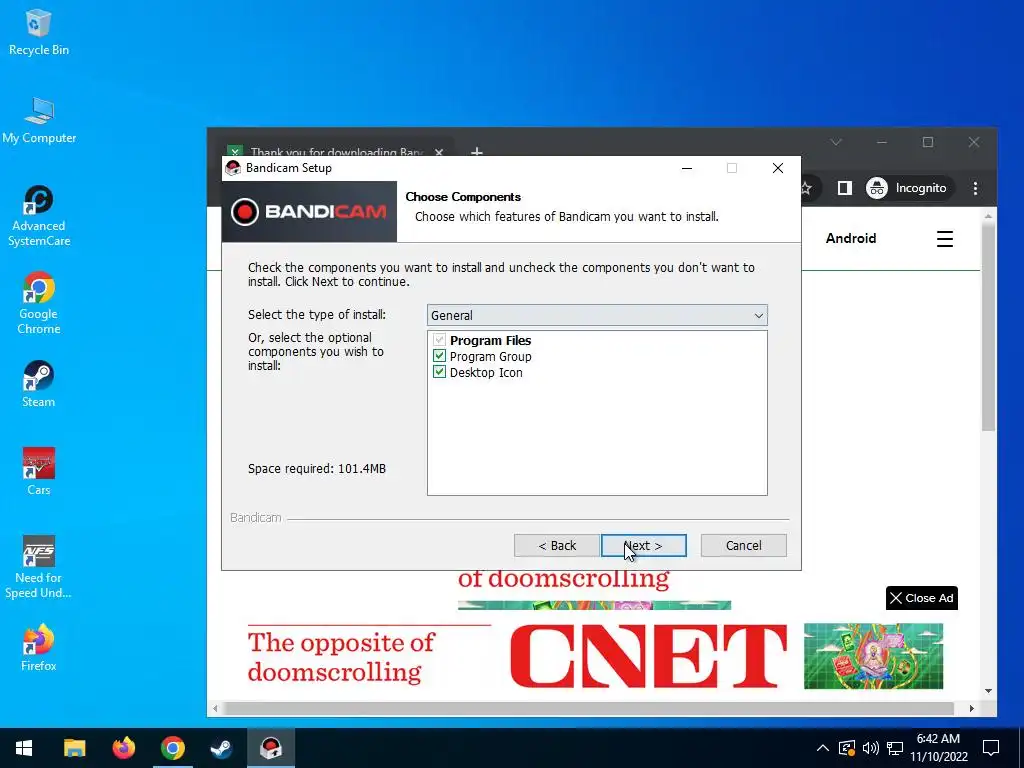Select the 'Thank you for downloading' Chrome tab
This screenshot has width=1024, height=768.
[336, 152]
